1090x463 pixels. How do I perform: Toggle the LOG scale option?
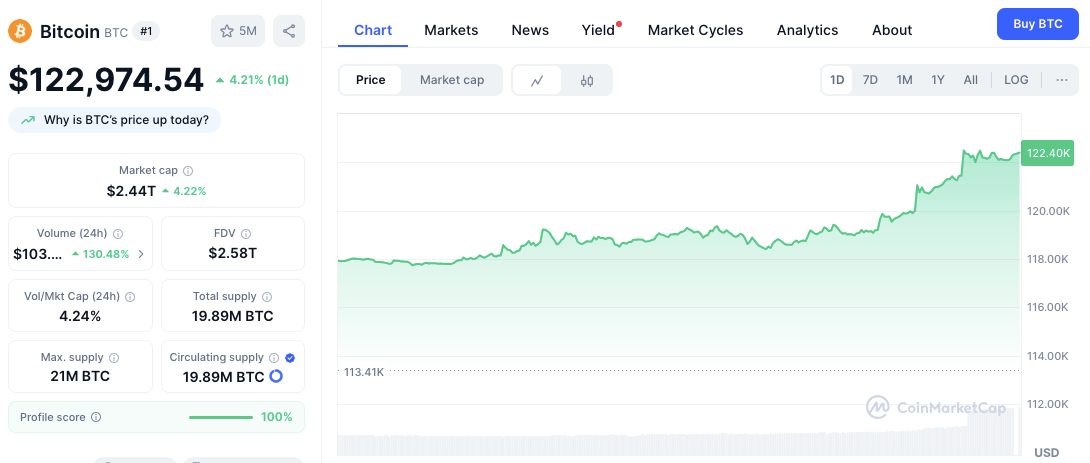[1016, 80]
